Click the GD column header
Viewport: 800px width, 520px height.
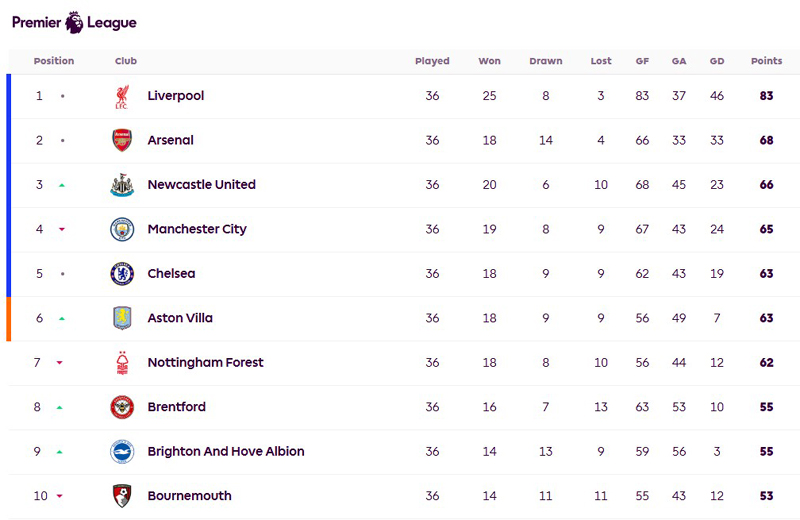point(717,61)
